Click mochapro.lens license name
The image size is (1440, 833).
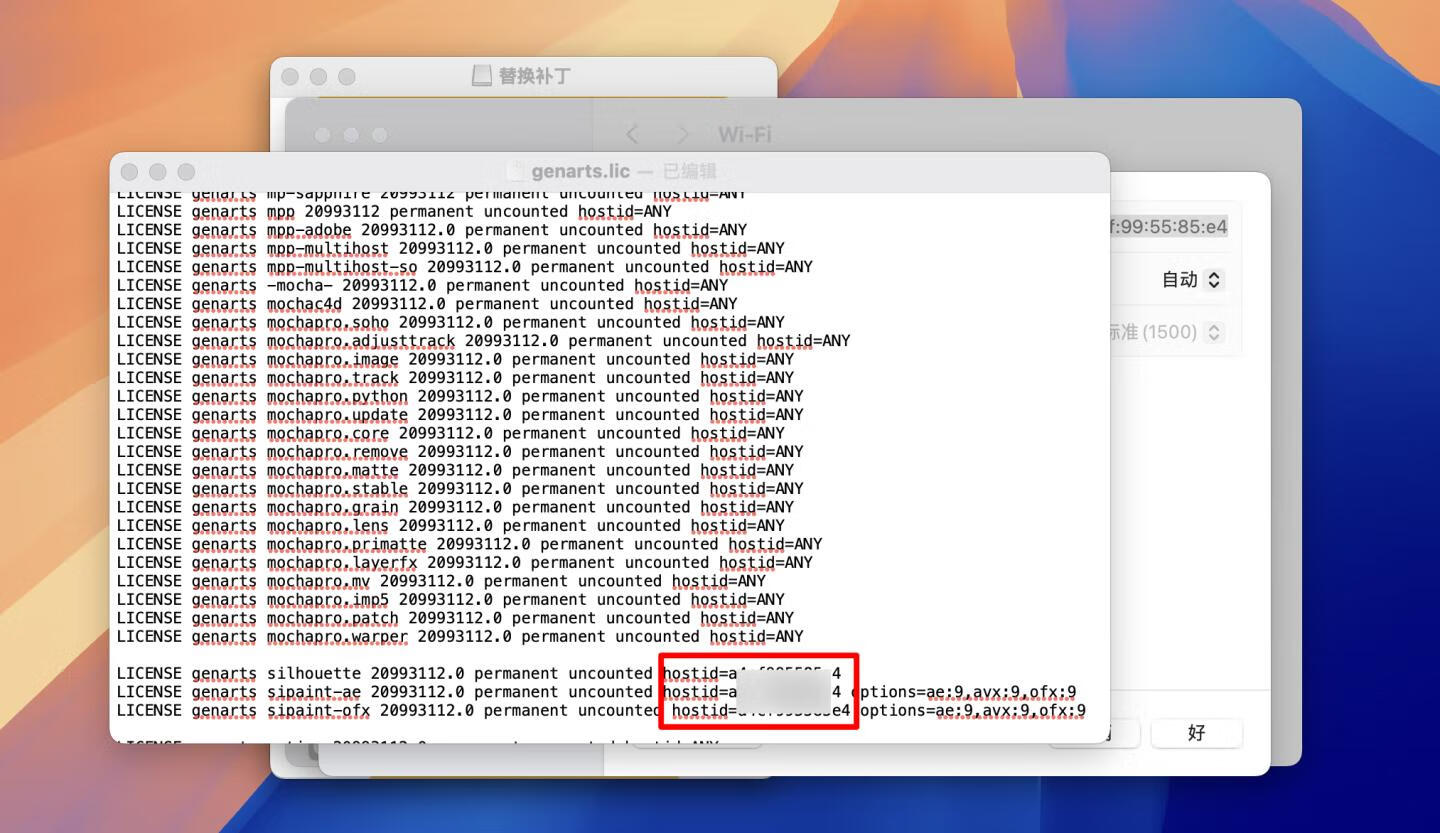[328, 526]
